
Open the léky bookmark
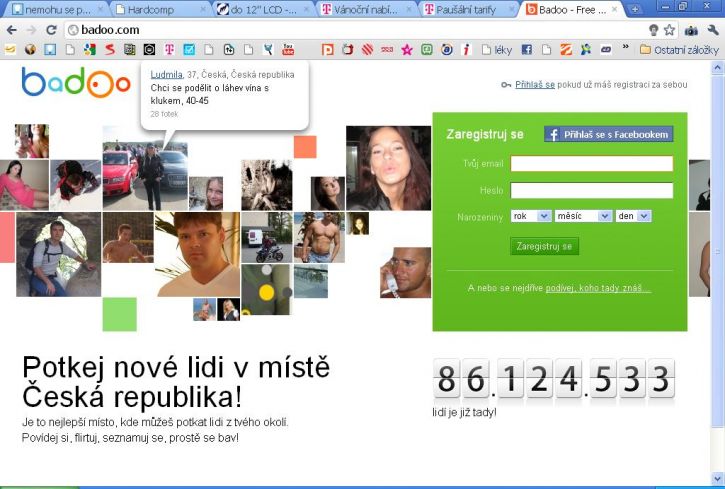[497, 50]
